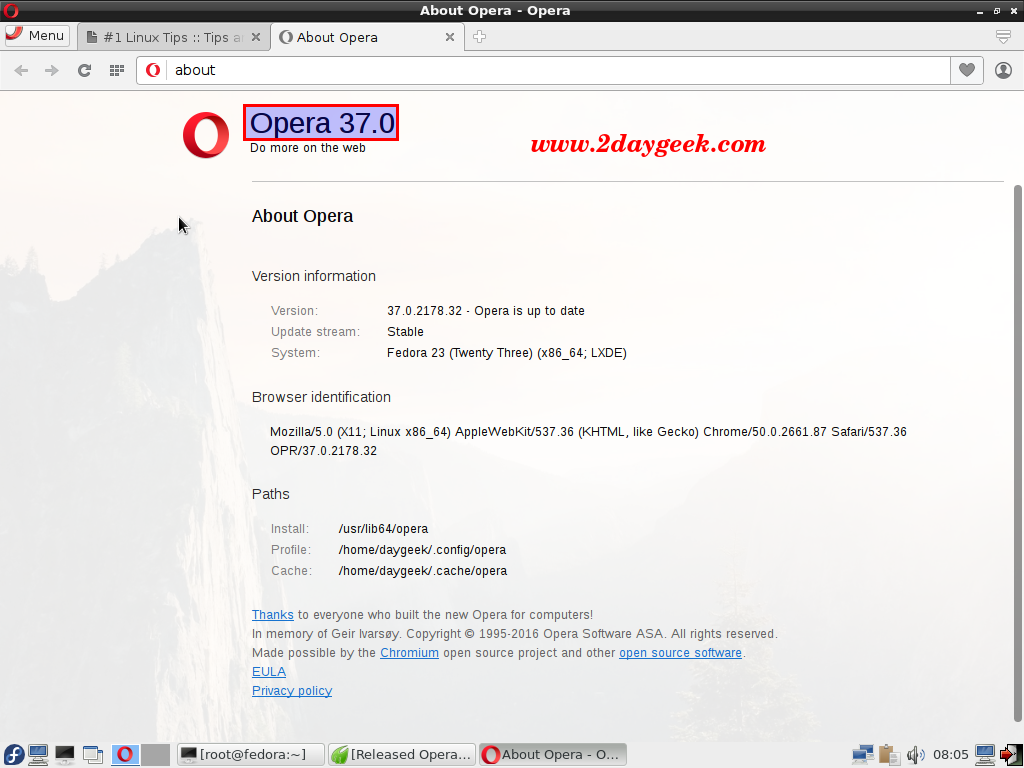Viewport: 1024px width, 768px height.
Task: Switch to the [Released Opera... taskbar window
Action: (x=402, y=754)
